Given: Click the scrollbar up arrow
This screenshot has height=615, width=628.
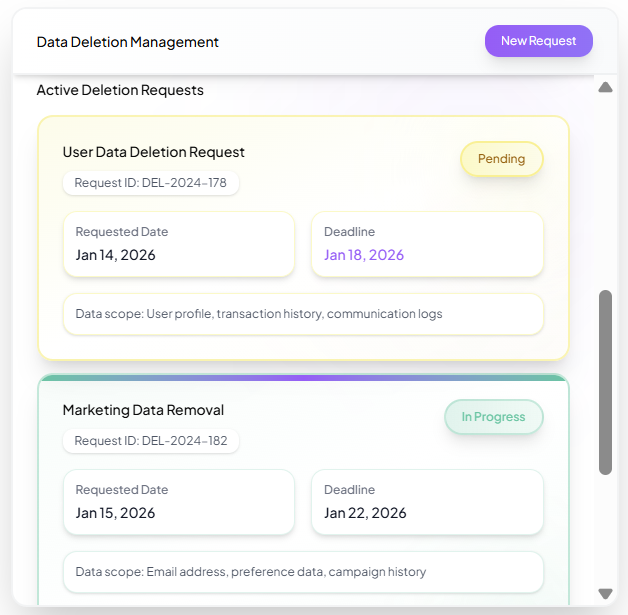Looking at the screenshot, I should [605, 87].
